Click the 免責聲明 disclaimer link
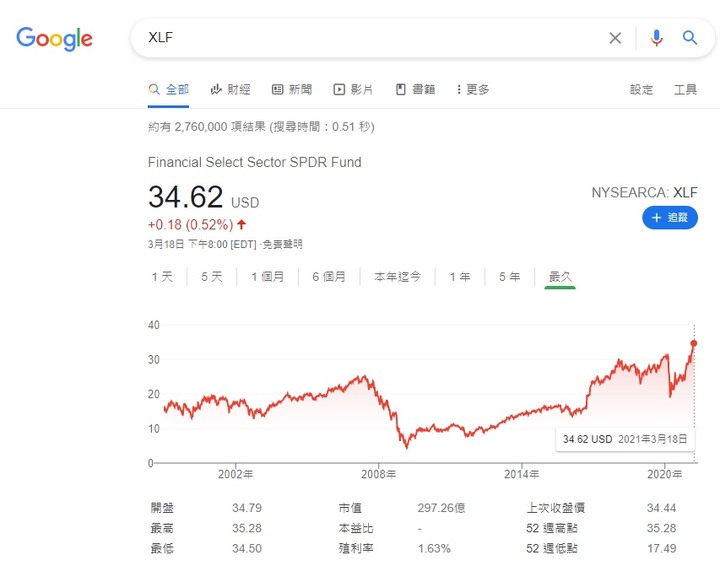 point(282,244)
